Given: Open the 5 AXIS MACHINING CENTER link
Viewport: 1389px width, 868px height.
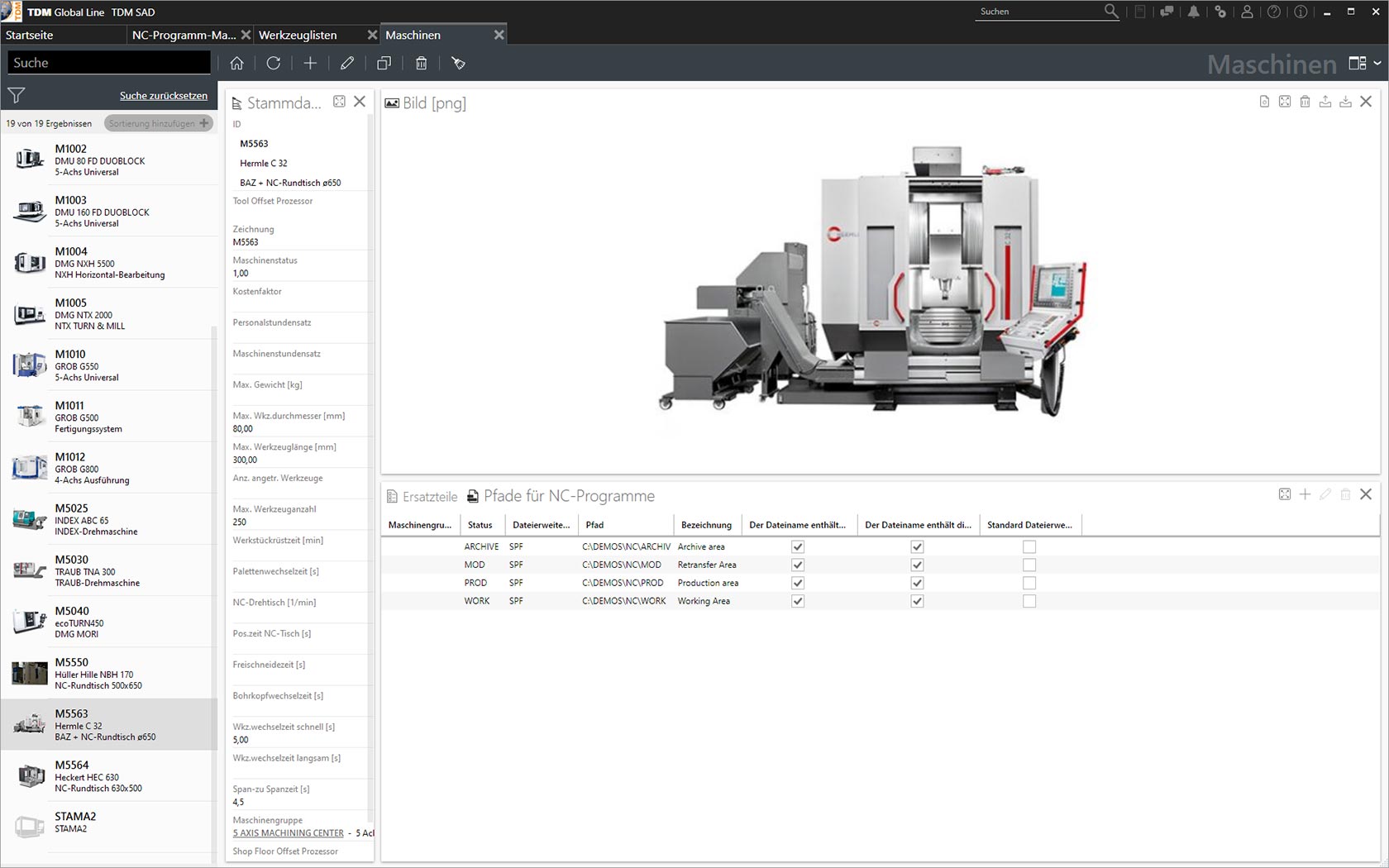Looking at the screenshot, I should point(288,833).
